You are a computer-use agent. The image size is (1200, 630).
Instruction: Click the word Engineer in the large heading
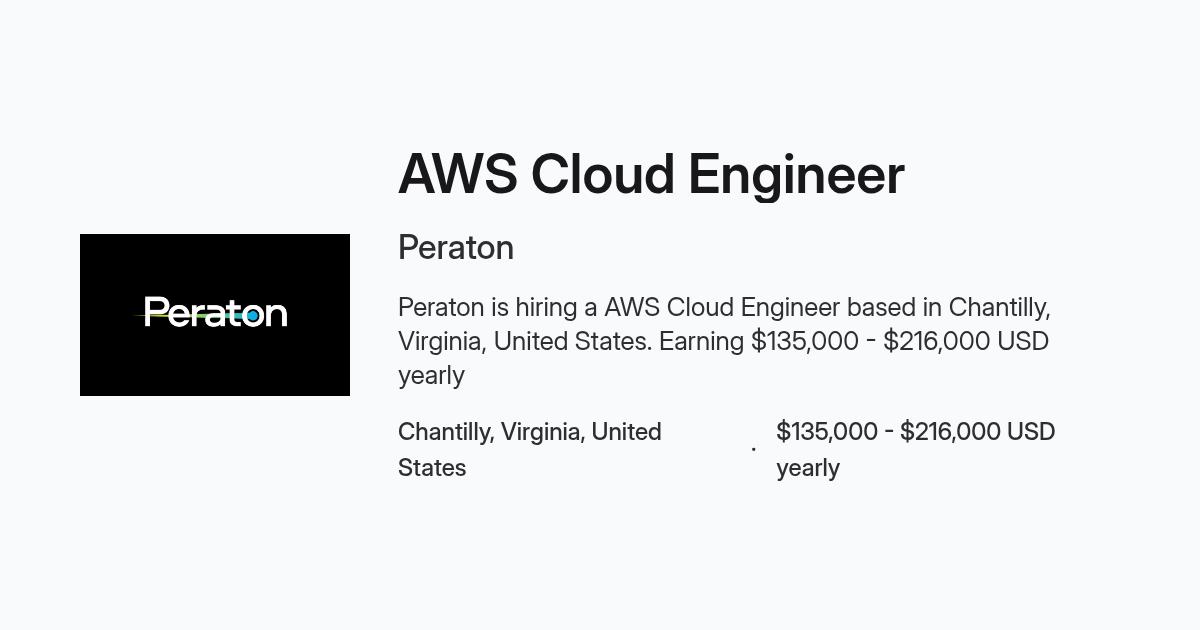(796, 176)
